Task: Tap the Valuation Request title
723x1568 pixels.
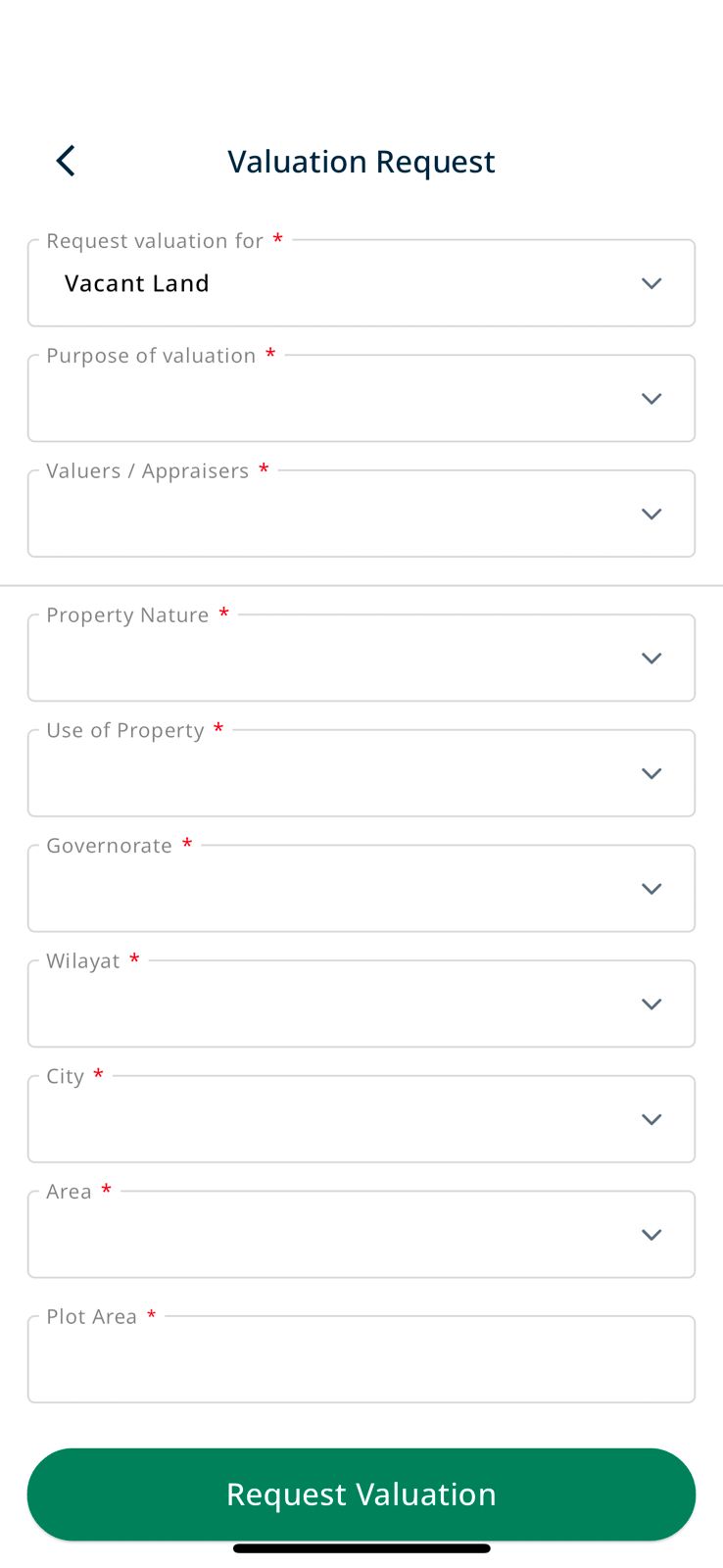Action: coord(361,161)
